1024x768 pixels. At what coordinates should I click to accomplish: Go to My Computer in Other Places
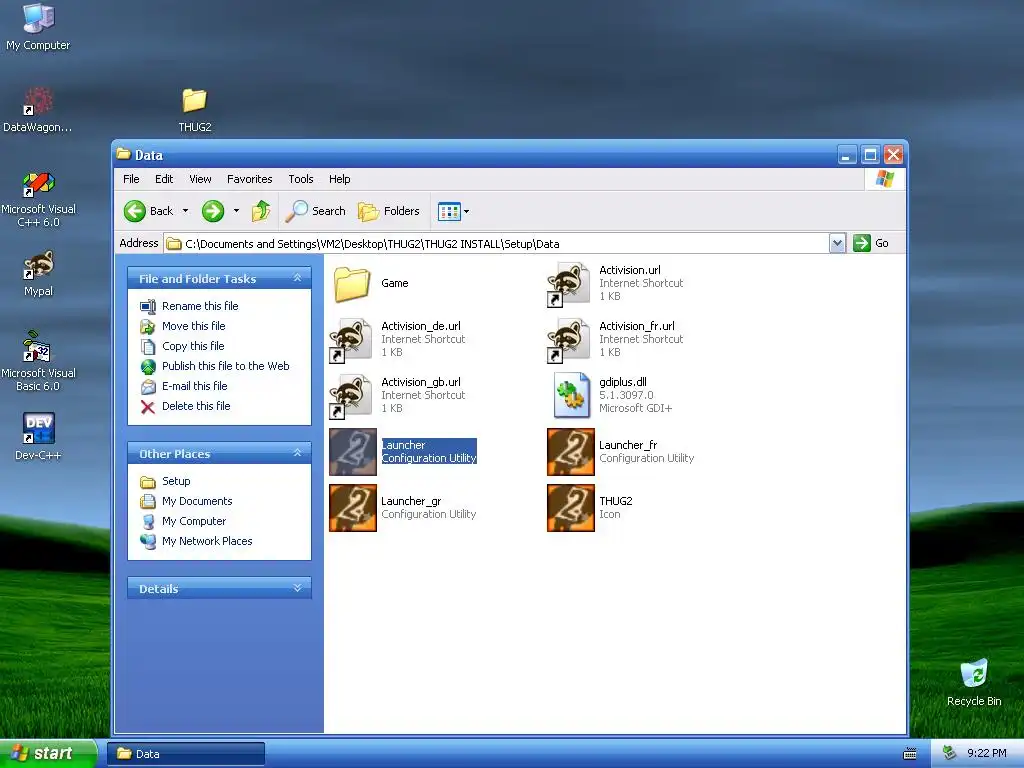194,521
